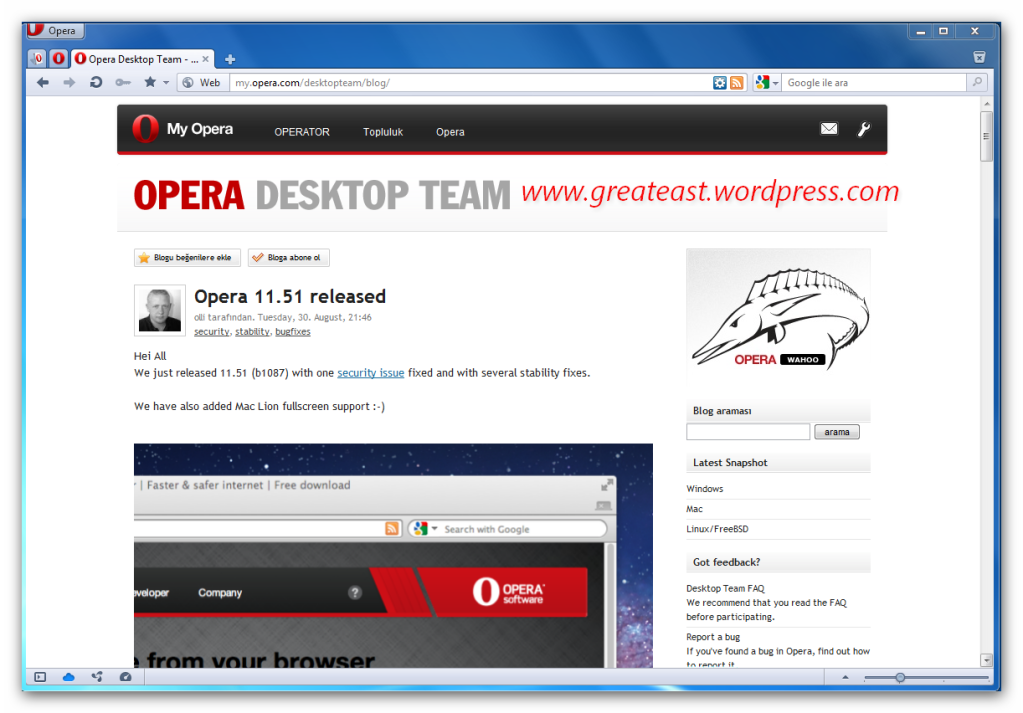Click the Blog araması search input field
This screenshot has height=713, width=1023.
[x=747, y=432]
